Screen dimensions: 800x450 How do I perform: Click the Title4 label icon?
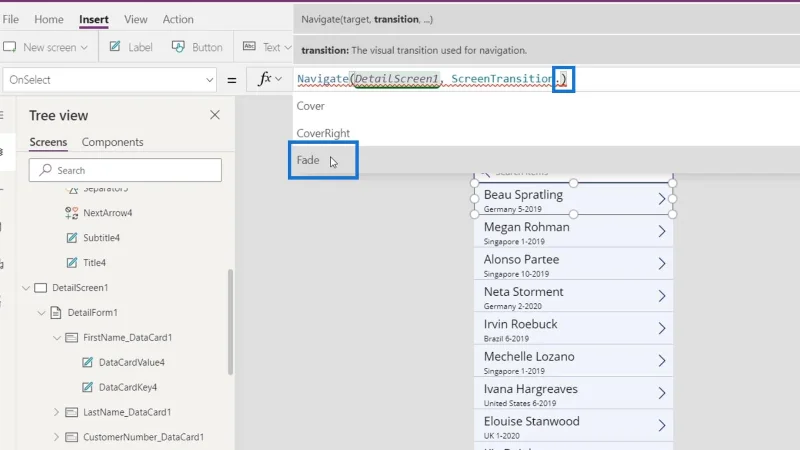72,263
